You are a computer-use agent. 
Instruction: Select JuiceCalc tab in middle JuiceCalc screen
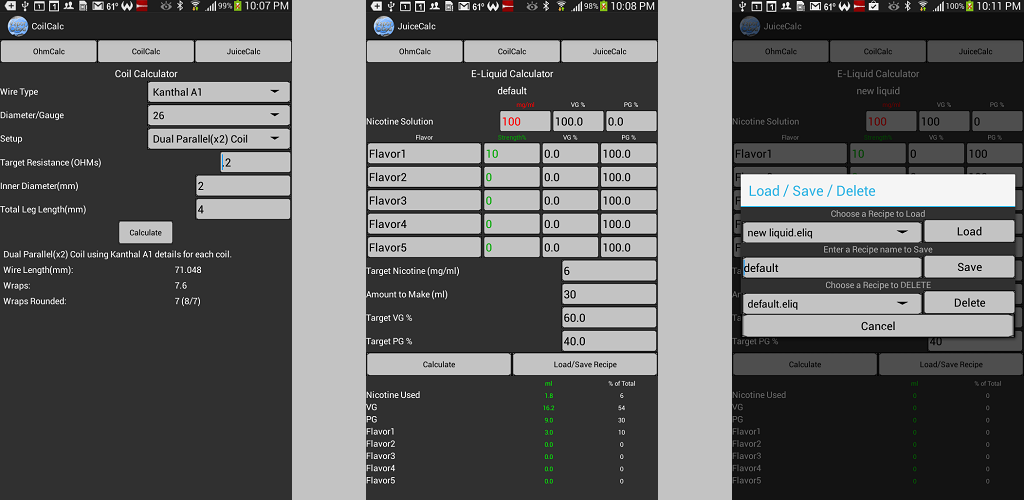point(609,52)
